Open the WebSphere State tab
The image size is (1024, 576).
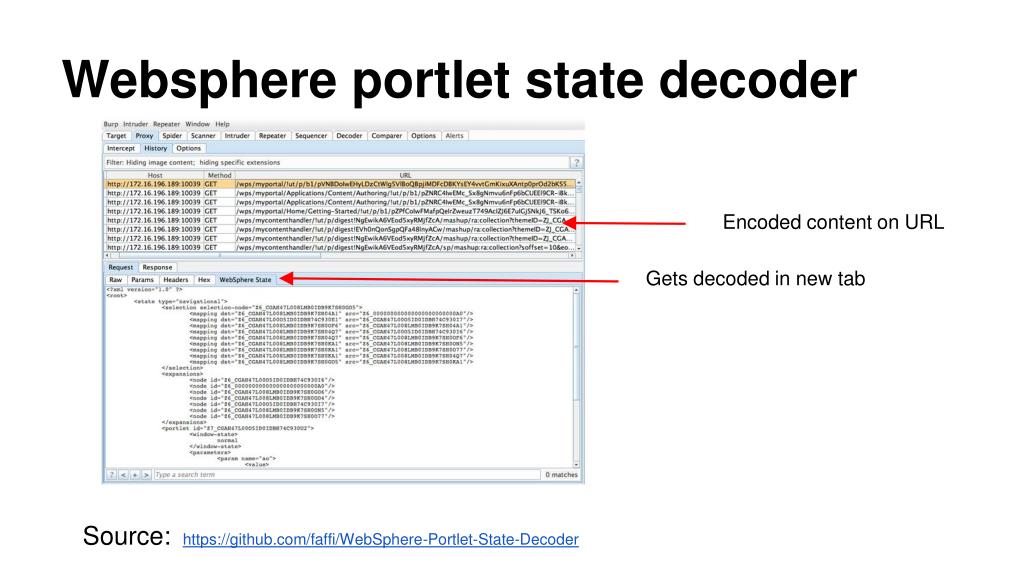coord(246,280)
